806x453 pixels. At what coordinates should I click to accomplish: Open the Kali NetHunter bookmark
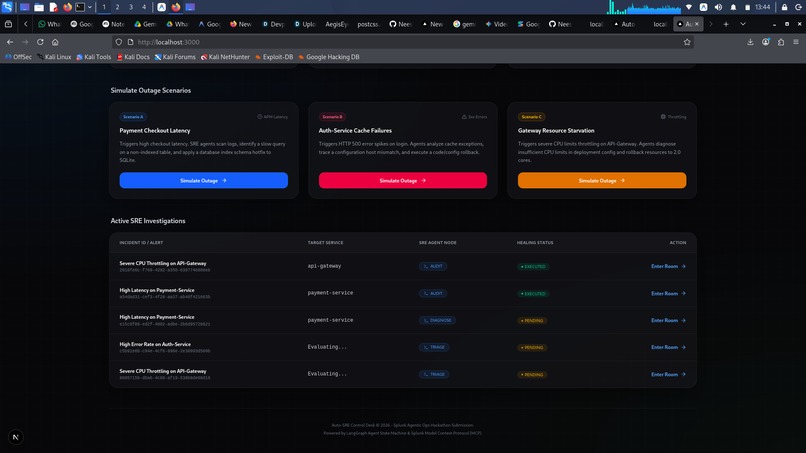(x=225, y=57)
